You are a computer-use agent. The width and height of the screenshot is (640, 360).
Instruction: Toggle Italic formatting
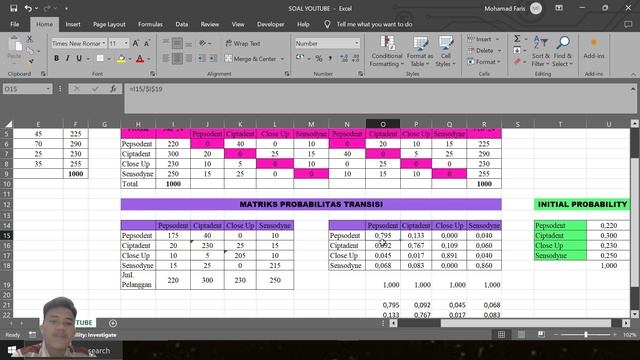(68, 58)
